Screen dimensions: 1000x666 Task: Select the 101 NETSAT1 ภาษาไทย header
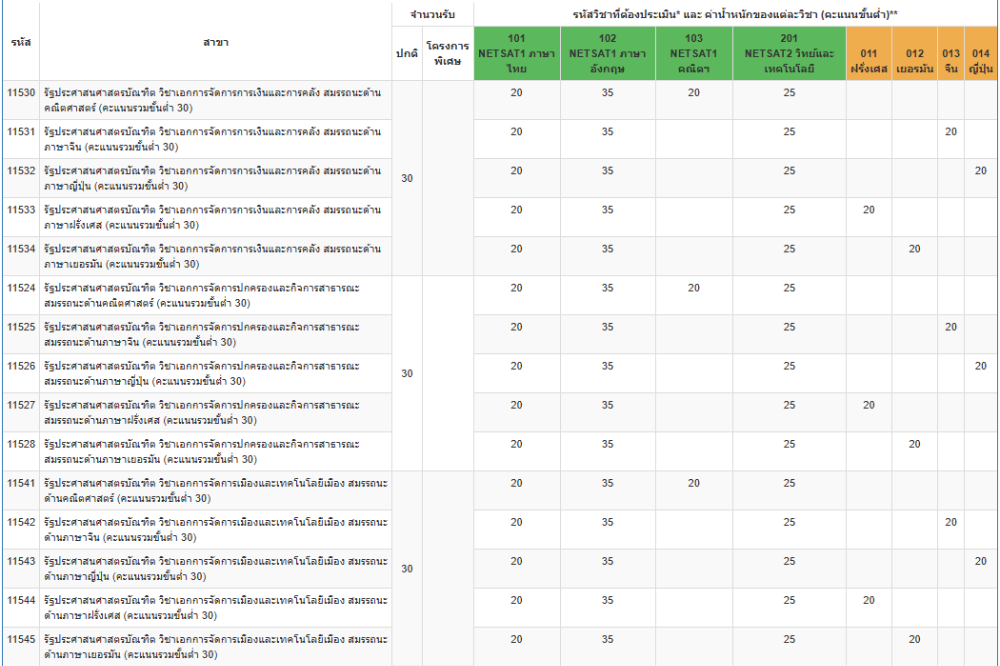[516, 53]
